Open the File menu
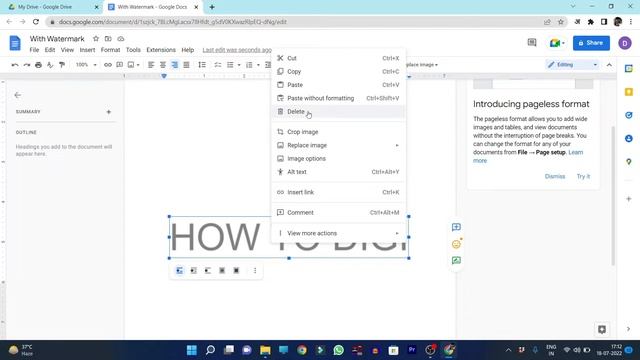Viewport: 640px width, 360px height. point(34,50)
